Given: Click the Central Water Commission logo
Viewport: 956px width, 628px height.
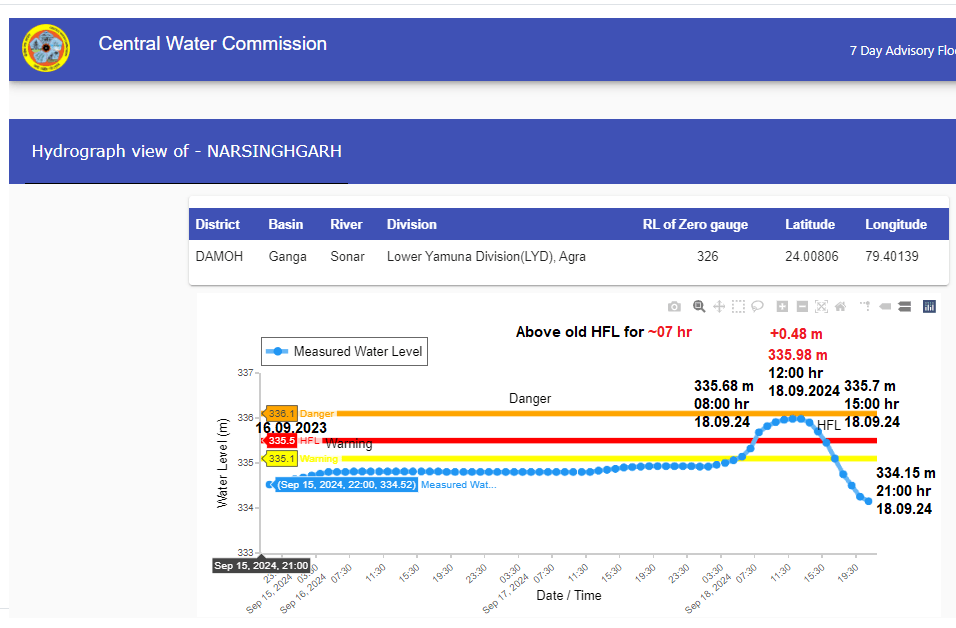Looking at the screenshot, I should (46, 48).
